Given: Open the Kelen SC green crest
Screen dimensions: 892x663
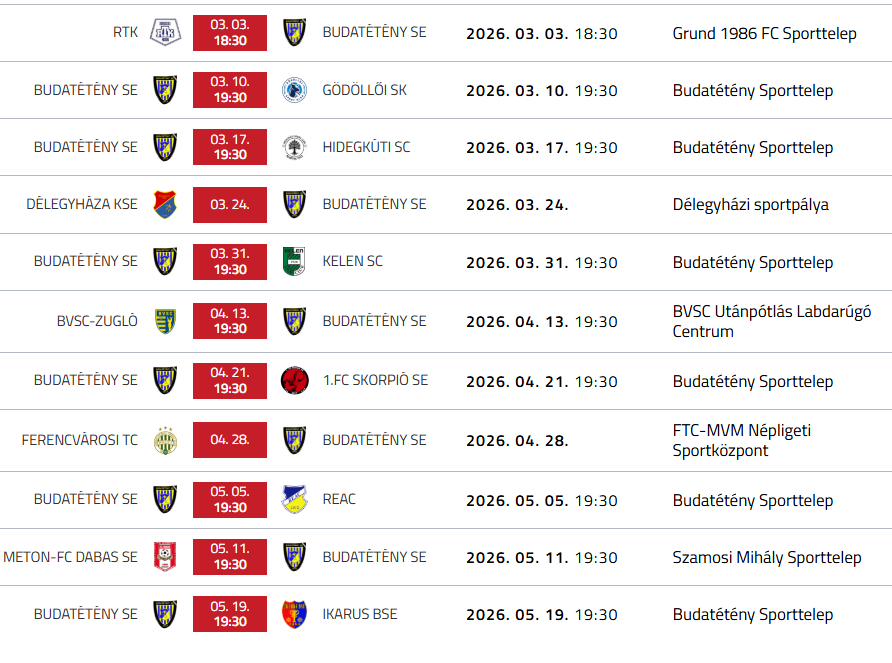Looking at the screenshot, I should 294,261.
